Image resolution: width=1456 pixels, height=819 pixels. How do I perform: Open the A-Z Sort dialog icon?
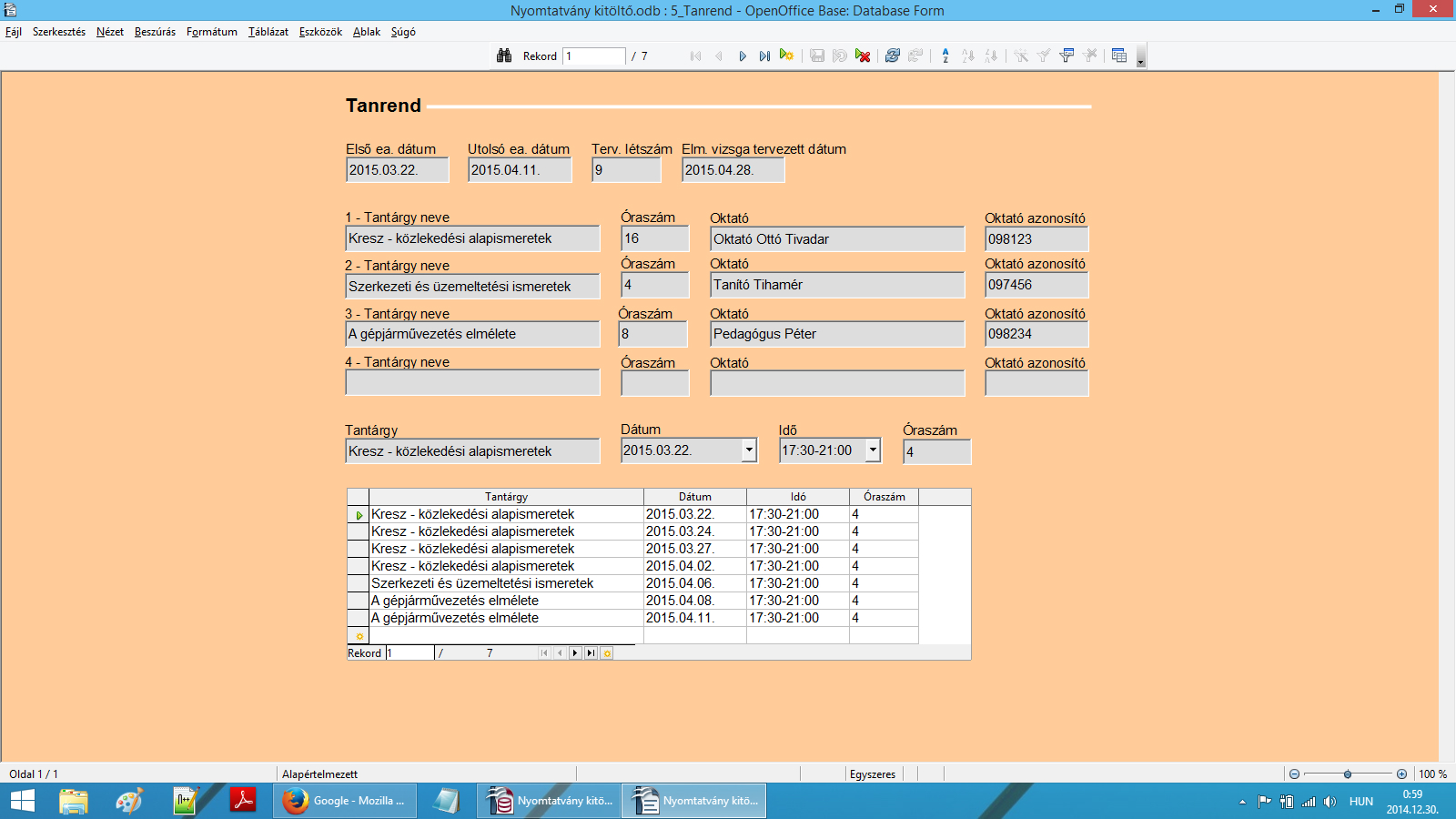click(x=945, y=56)
